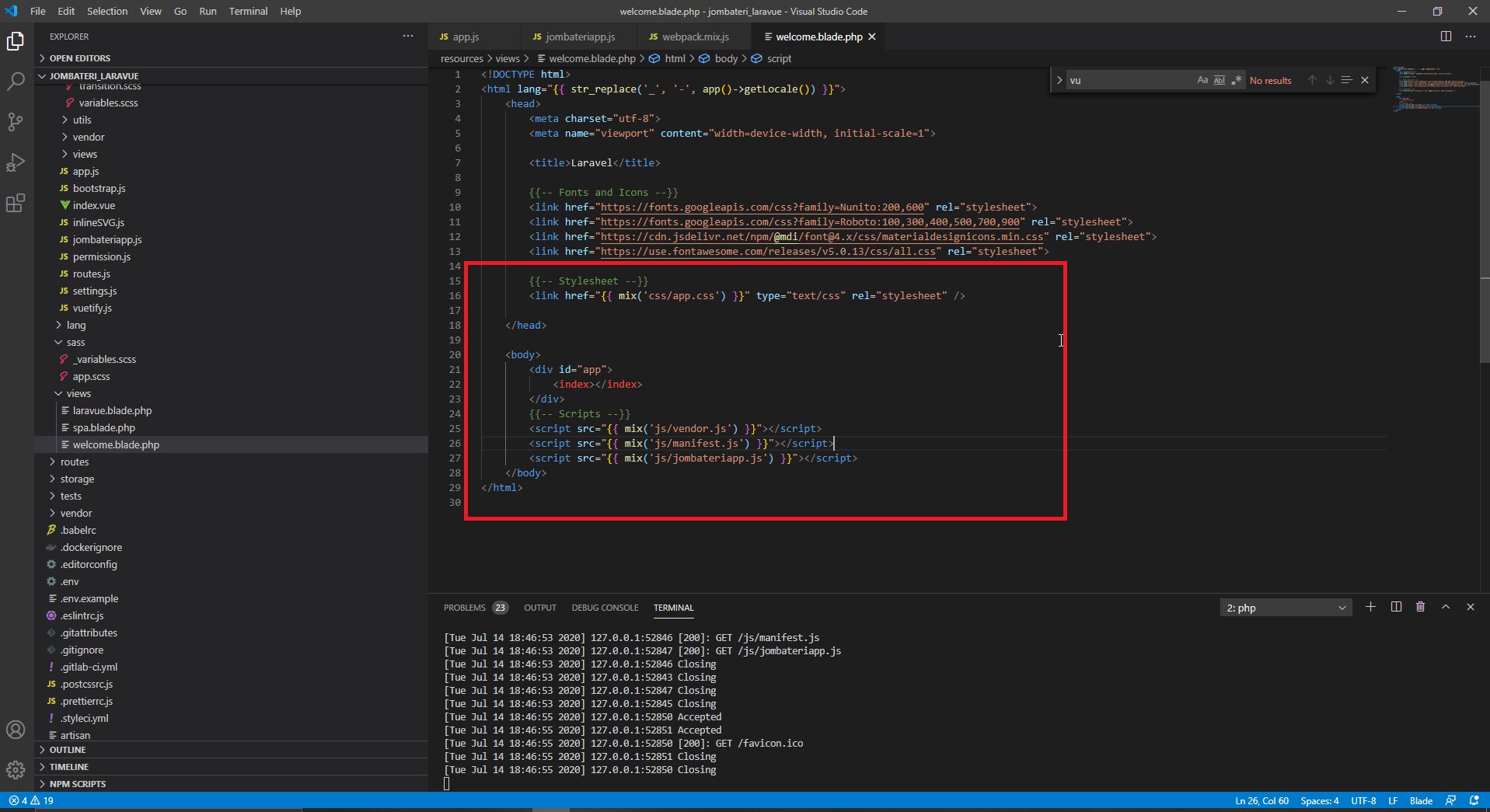Open the Search view in the activity bar
This screenshot has height=812, width=1490.
(x=16, y=81)
